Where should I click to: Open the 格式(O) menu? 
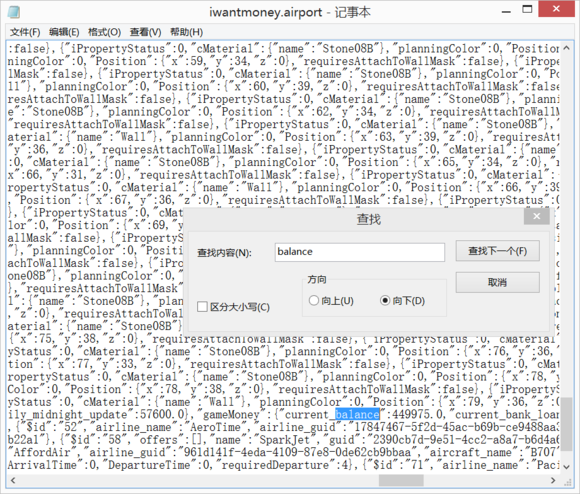(x=104, y=32)
